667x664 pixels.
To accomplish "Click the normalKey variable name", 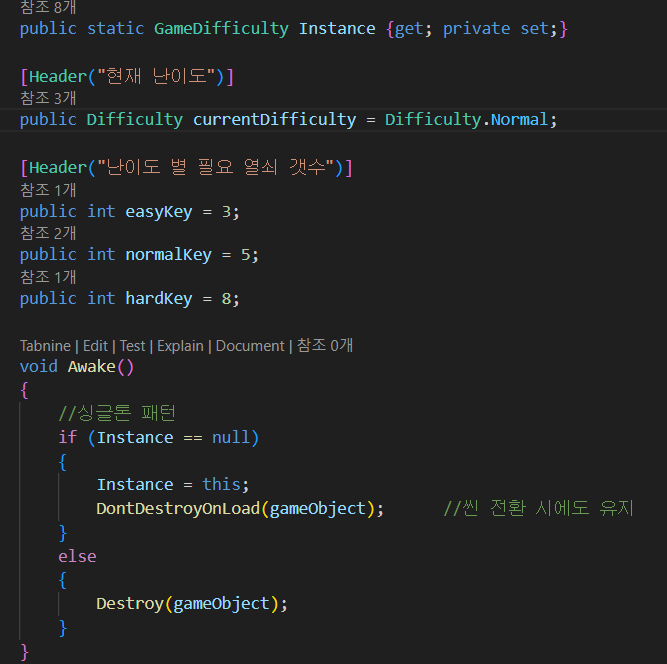I will click(168, 255).
